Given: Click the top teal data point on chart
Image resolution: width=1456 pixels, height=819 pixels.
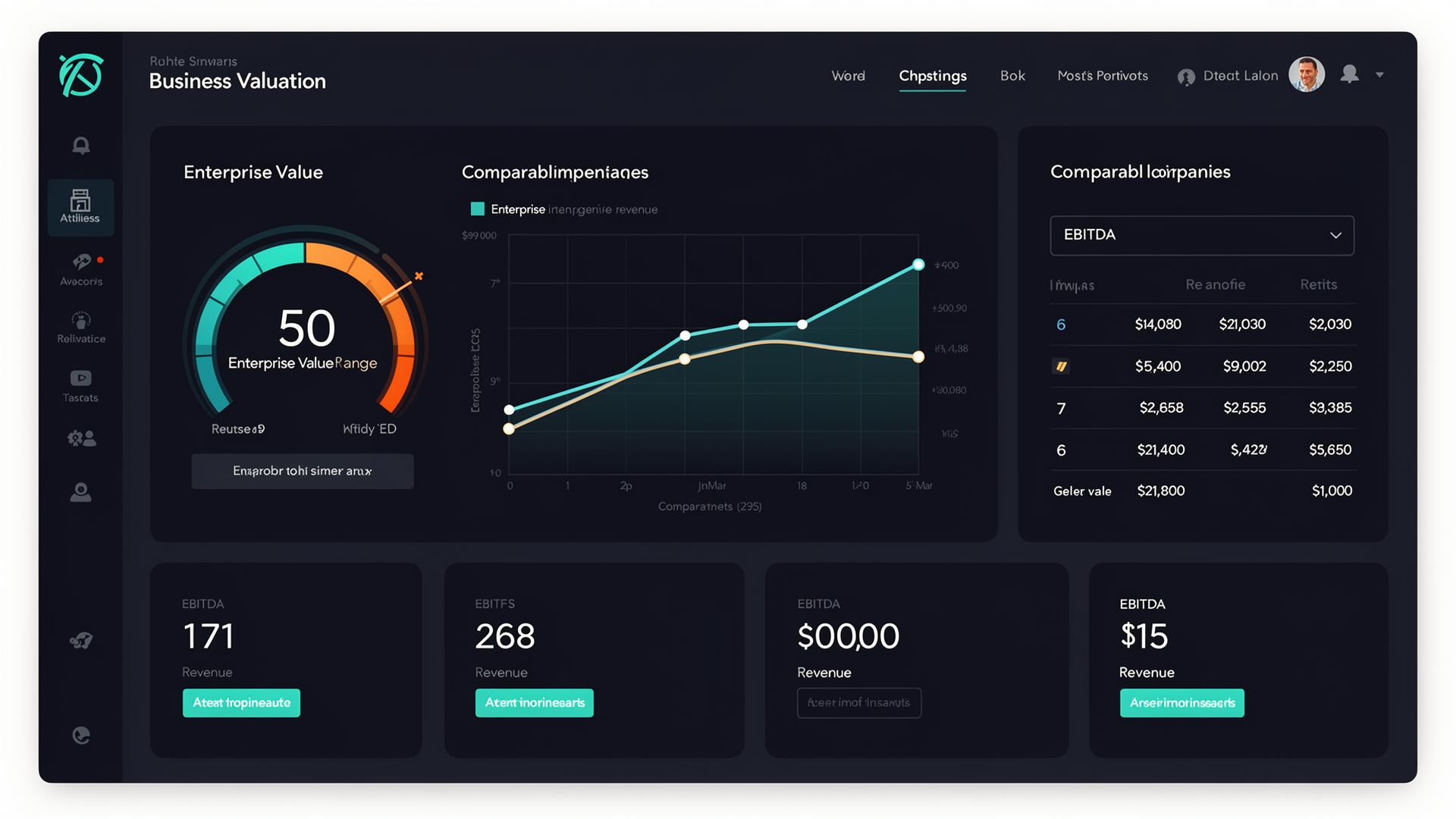Looking at the screenshot, I should [918, 265].
